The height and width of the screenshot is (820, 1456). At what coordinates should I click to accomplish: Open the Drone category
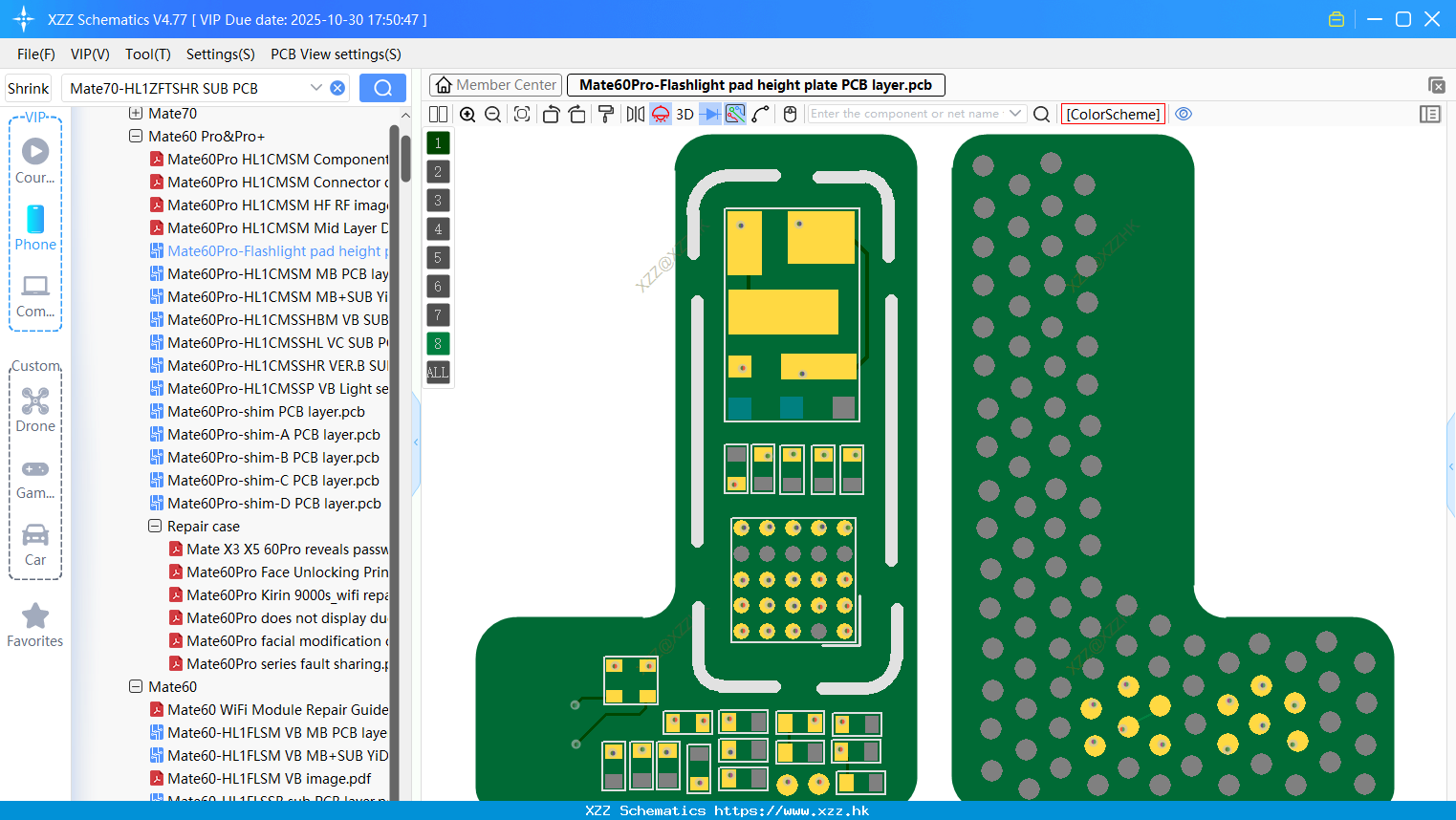click(x=35, y=409)
